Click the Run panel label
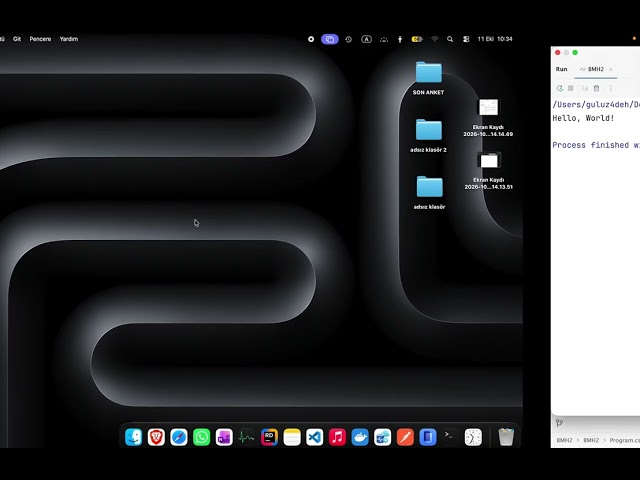 [561, 69]
